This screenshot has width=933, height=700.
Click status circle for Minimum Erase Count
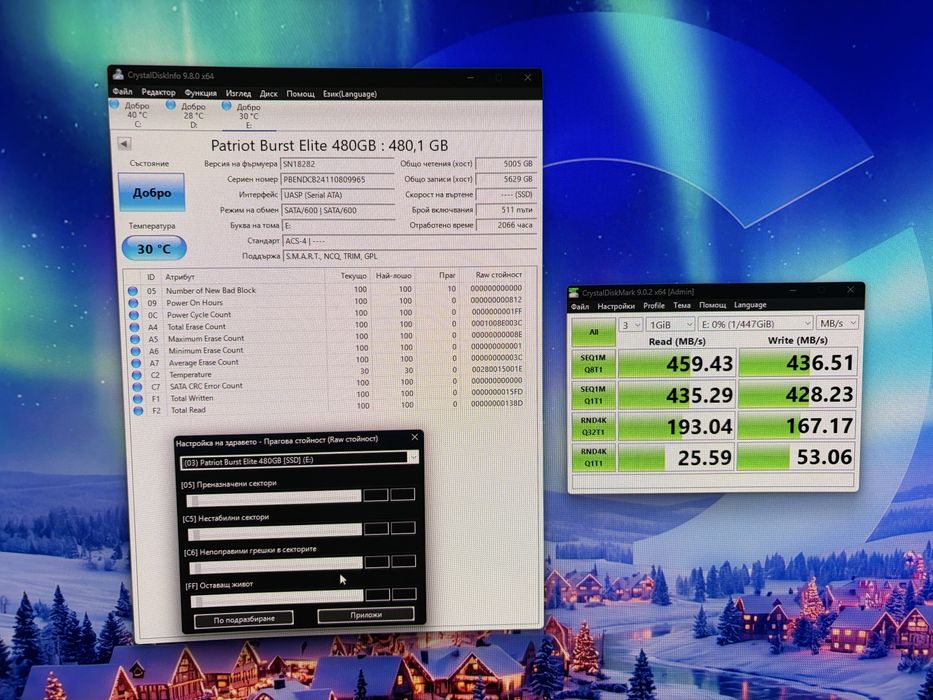(136, 351)
